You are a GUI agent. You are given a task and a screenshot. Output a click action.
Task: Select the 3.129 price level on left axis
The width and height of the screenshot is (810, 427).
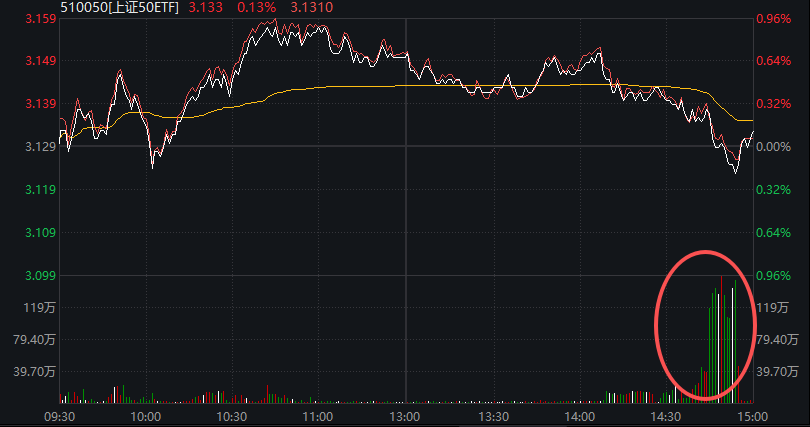pyautogui.click(x=39, y=147)
